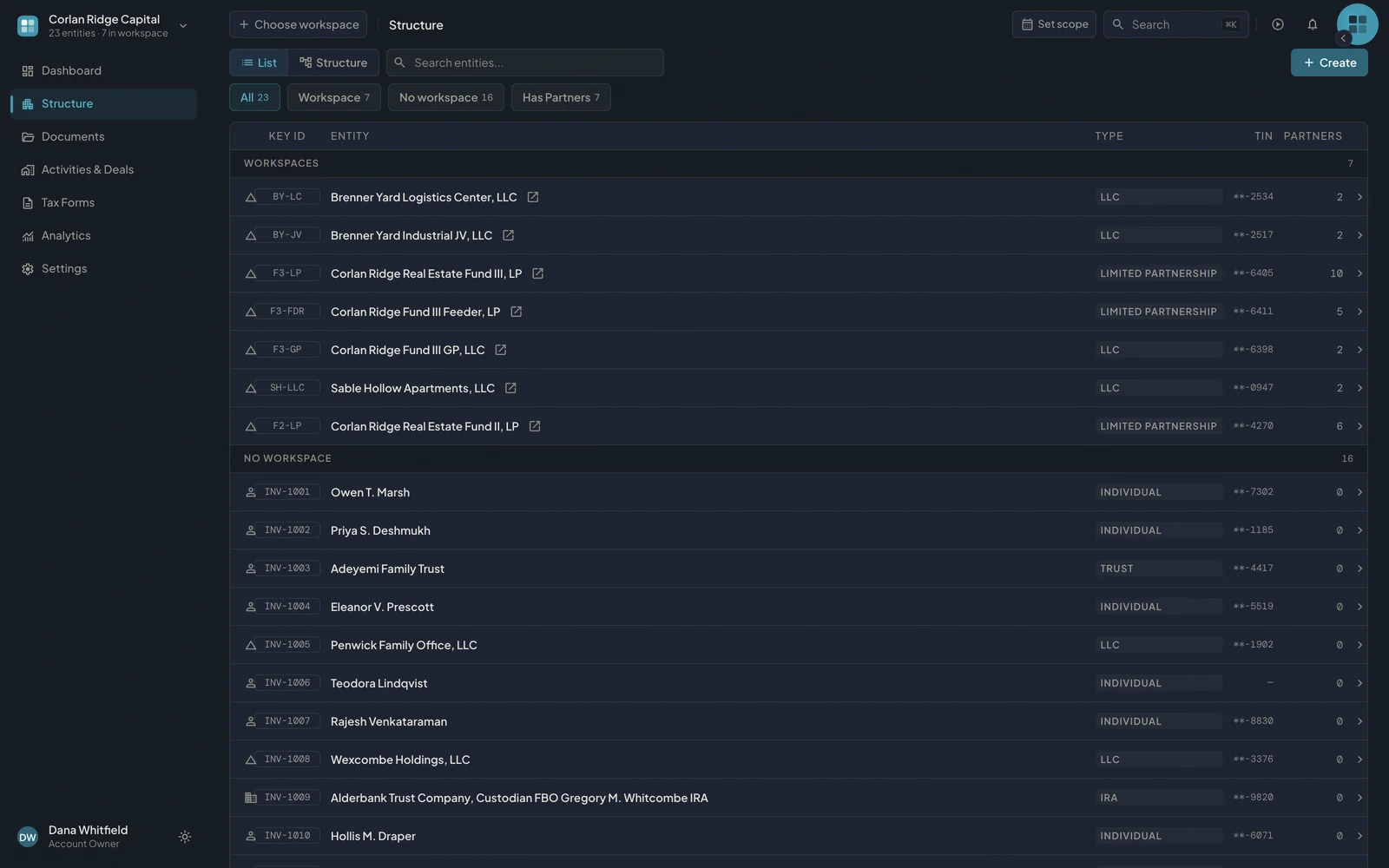Open the notifications bell
The image size is (1389, 868).
[1313, 24]
